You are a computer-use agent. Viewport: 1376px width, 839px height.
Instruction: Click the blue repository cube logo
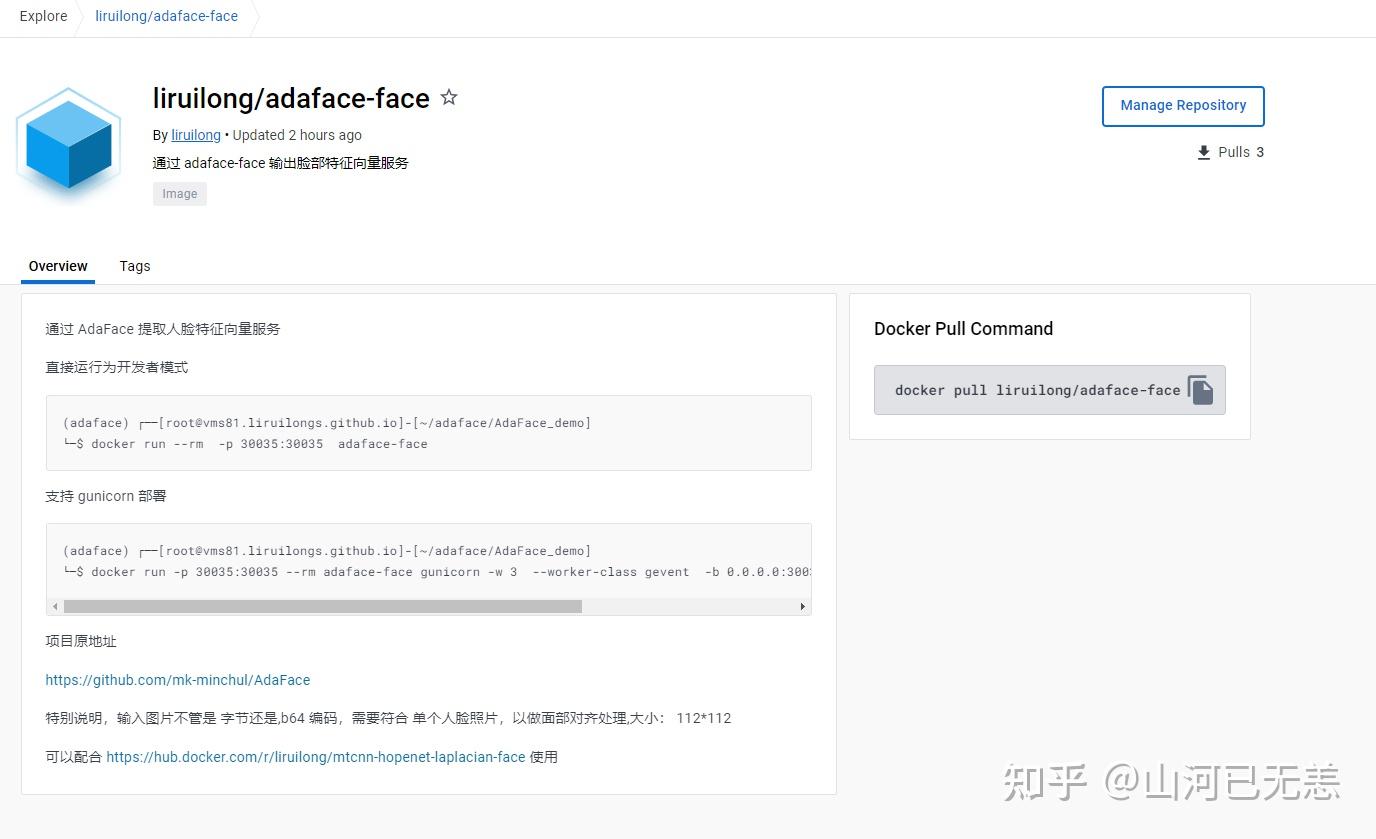[x=68, y=143]
